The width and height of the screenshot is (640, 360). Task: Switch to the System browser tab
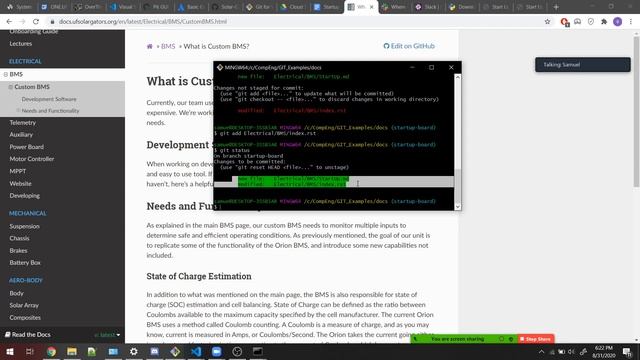[20, 7]
